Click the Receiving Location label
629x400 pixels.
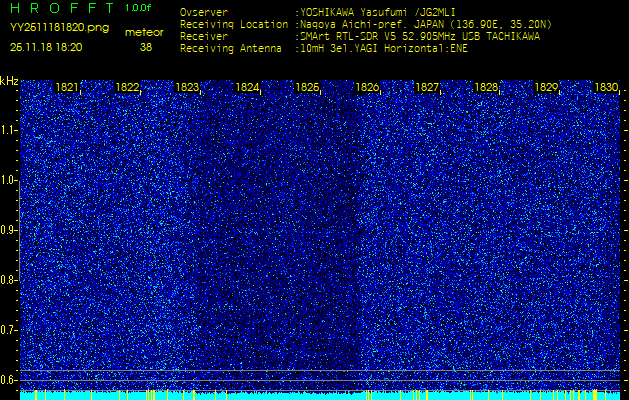234,25
